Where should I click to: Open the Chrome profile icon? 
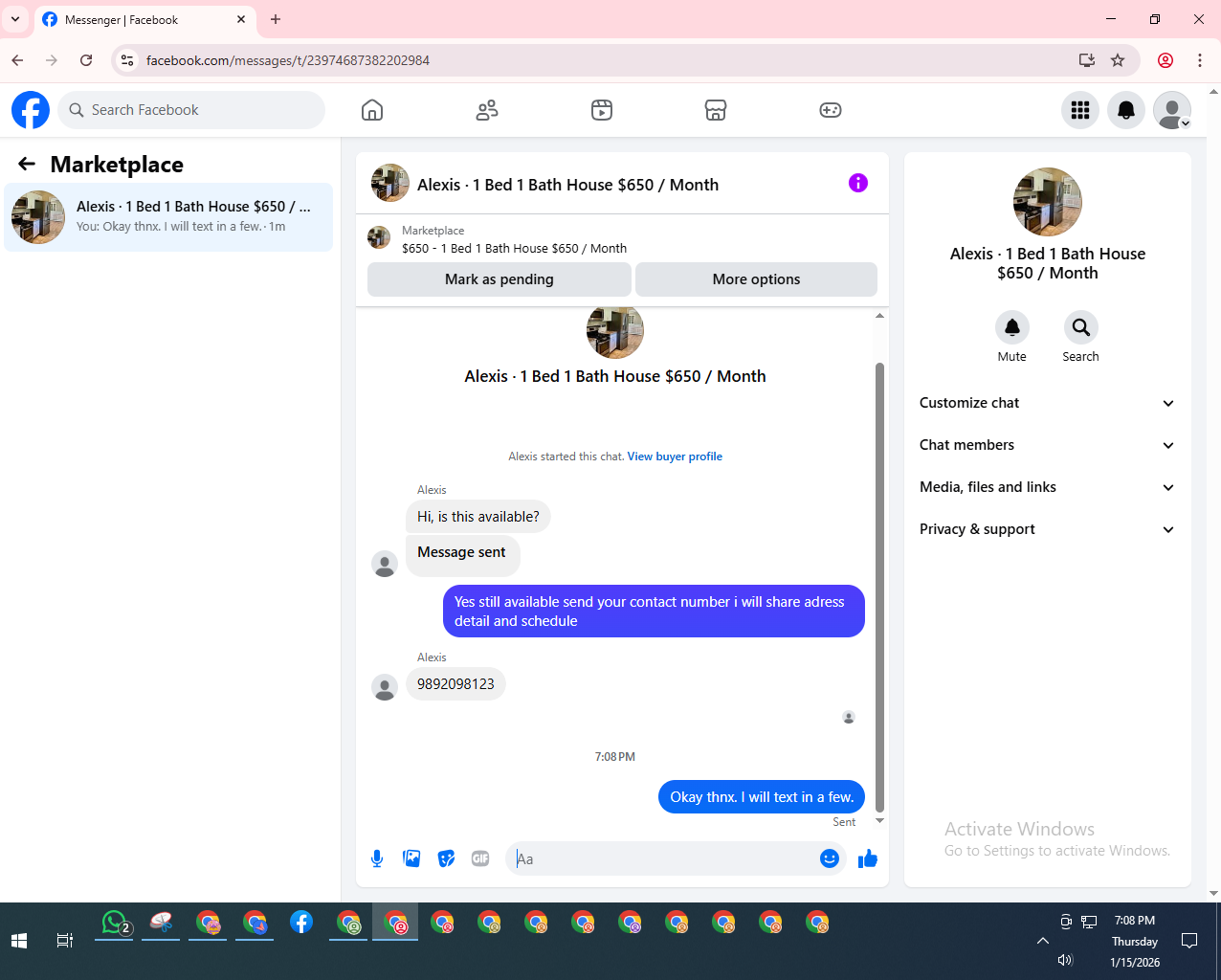[x=1165, y=60]
